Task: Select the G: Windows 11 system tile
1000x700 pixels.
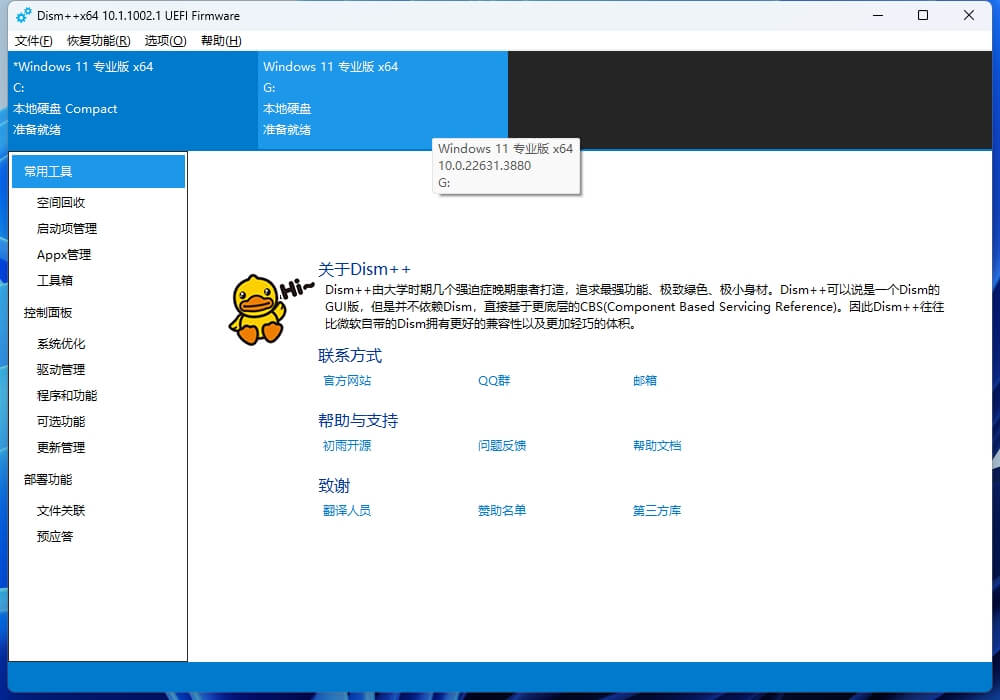Action: 382,98
